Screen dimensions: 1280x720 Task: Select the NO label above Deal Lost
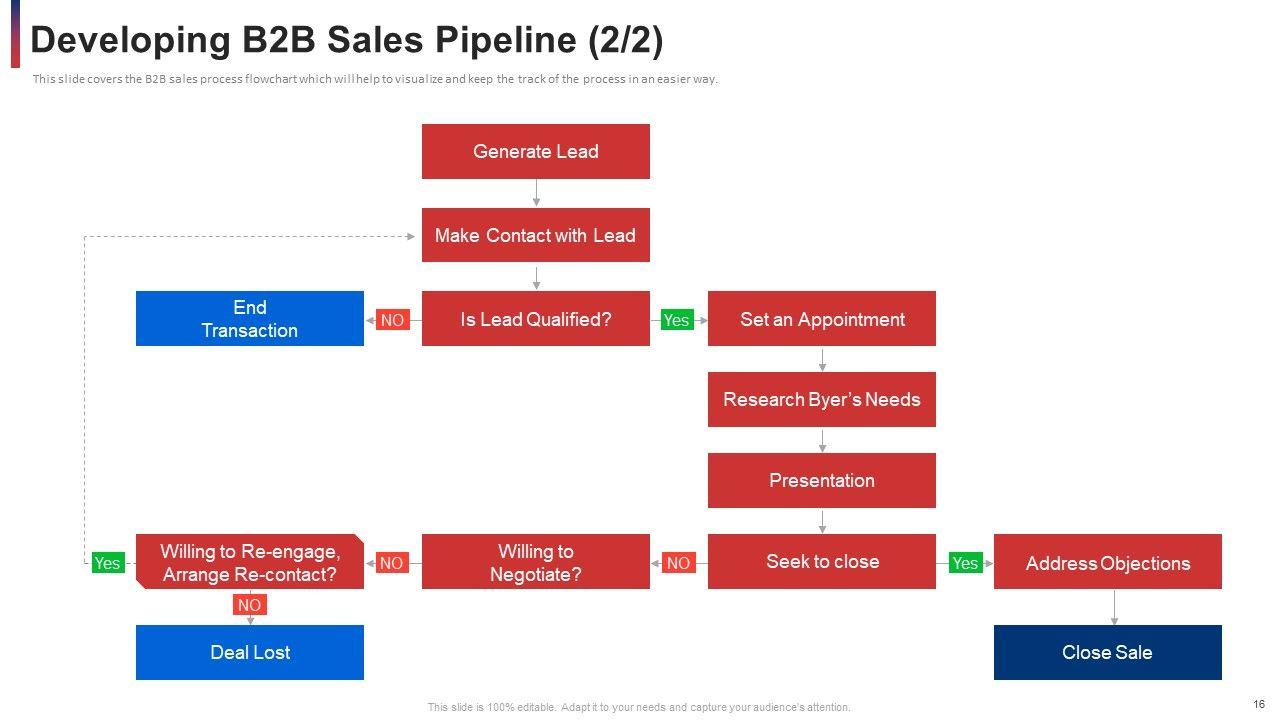coord(249,605)
